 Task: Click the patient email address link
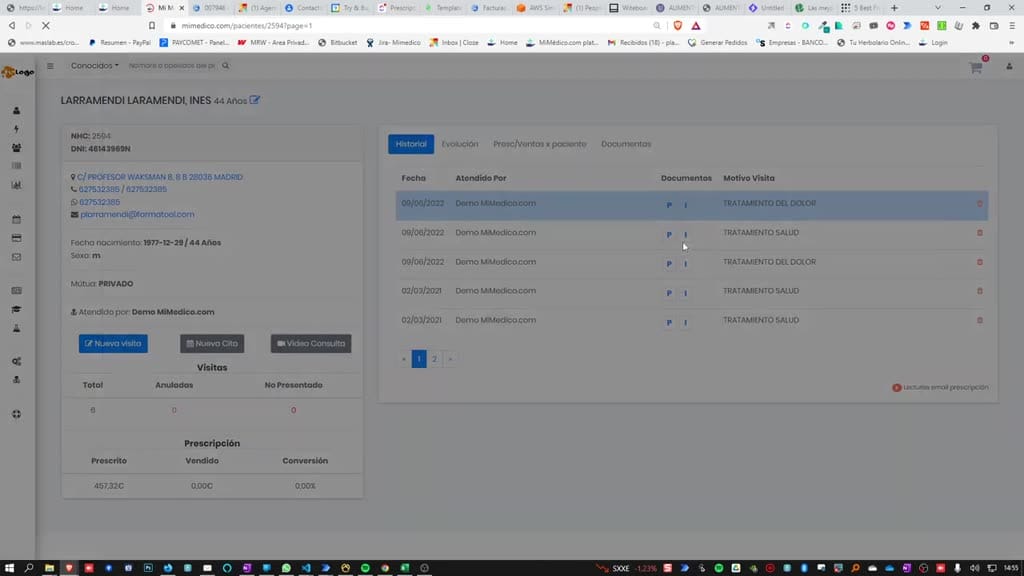pyautogui.click(x=137, y=214)
